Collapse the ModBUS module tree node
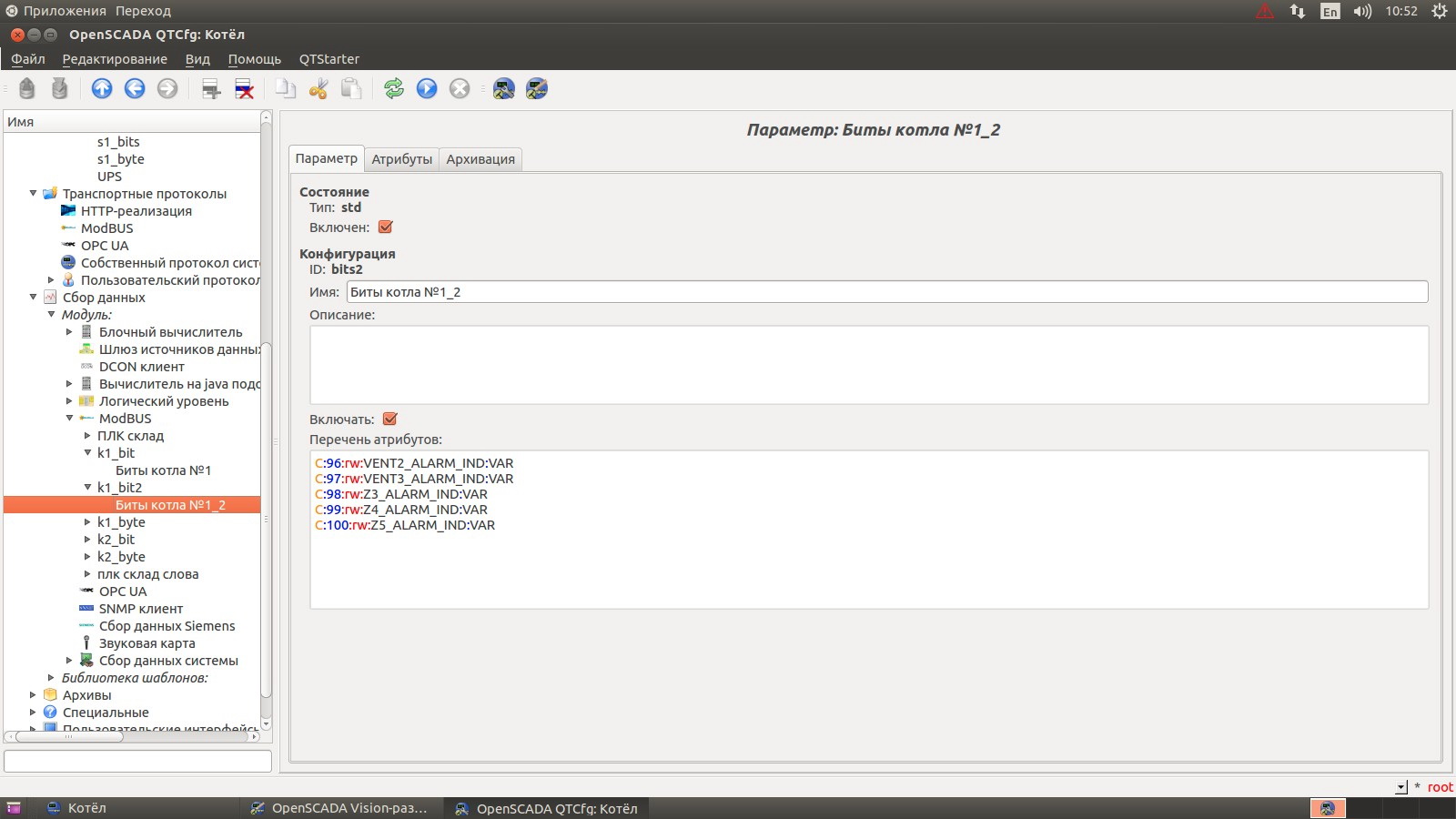Viewport: 1456px width, 819px height. click(x=69, y=419)
